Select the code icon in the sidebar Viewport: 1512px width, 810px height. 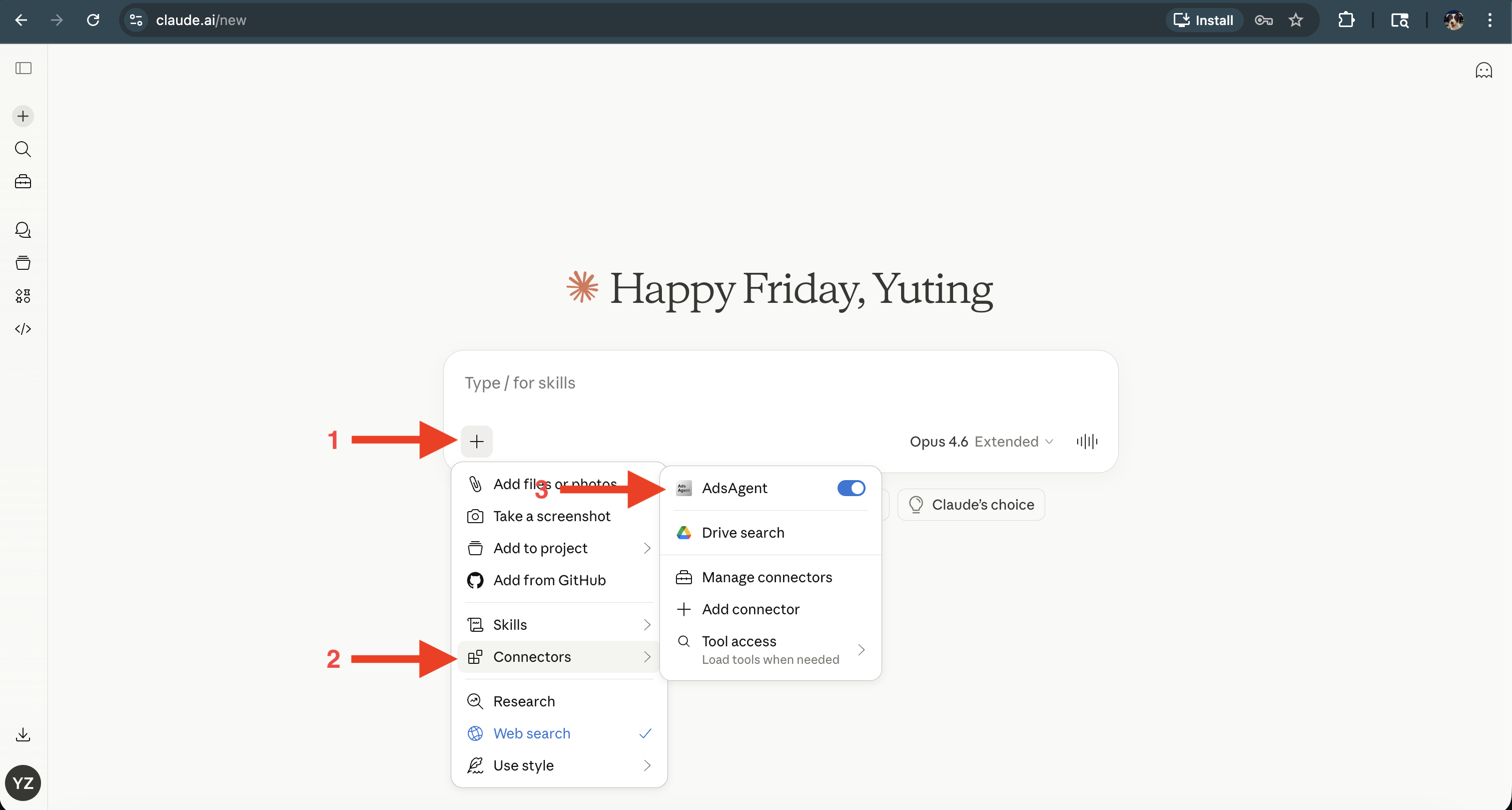click(23, 329)
